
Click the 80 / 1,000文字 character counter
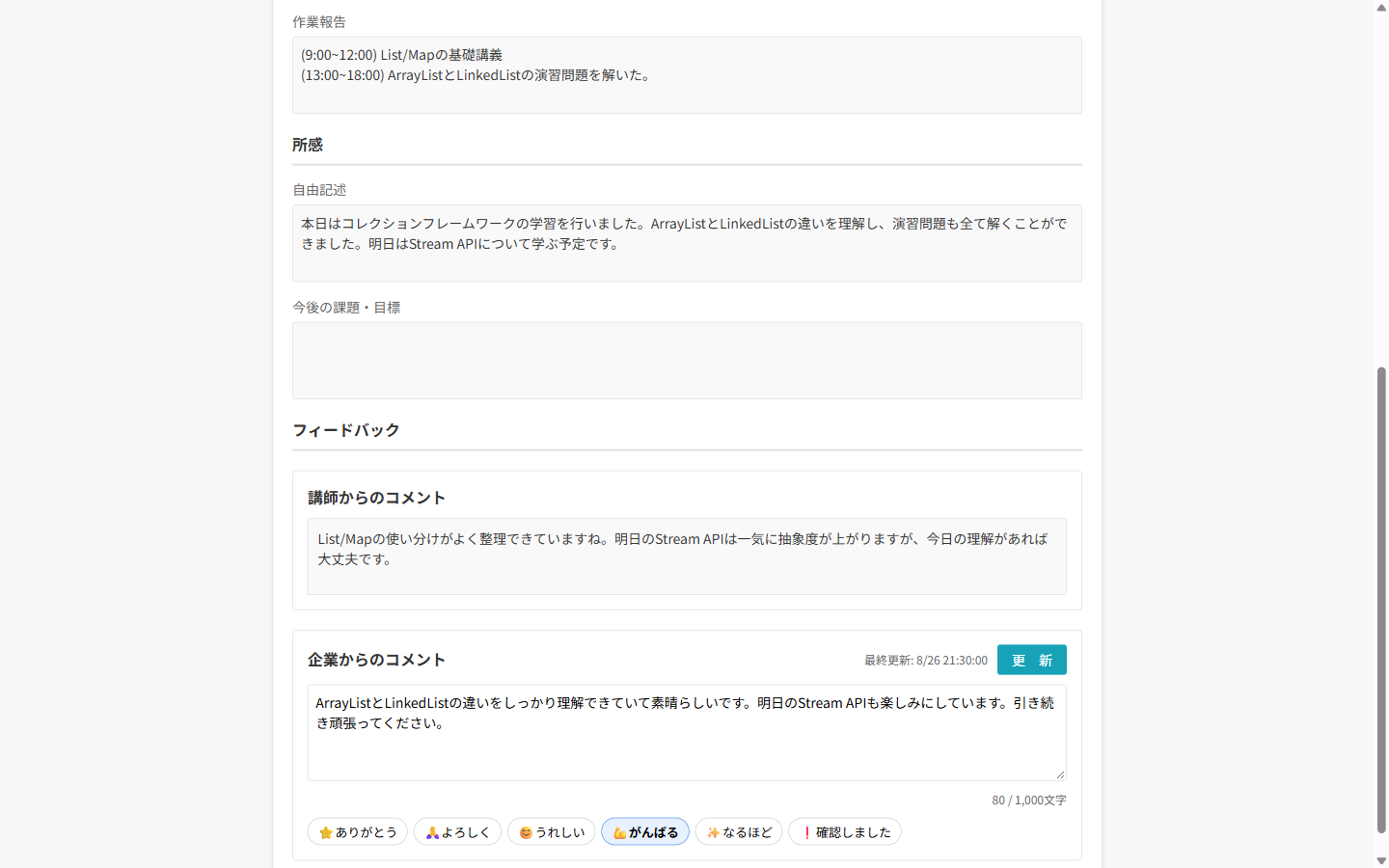(x=1029, y=800)
